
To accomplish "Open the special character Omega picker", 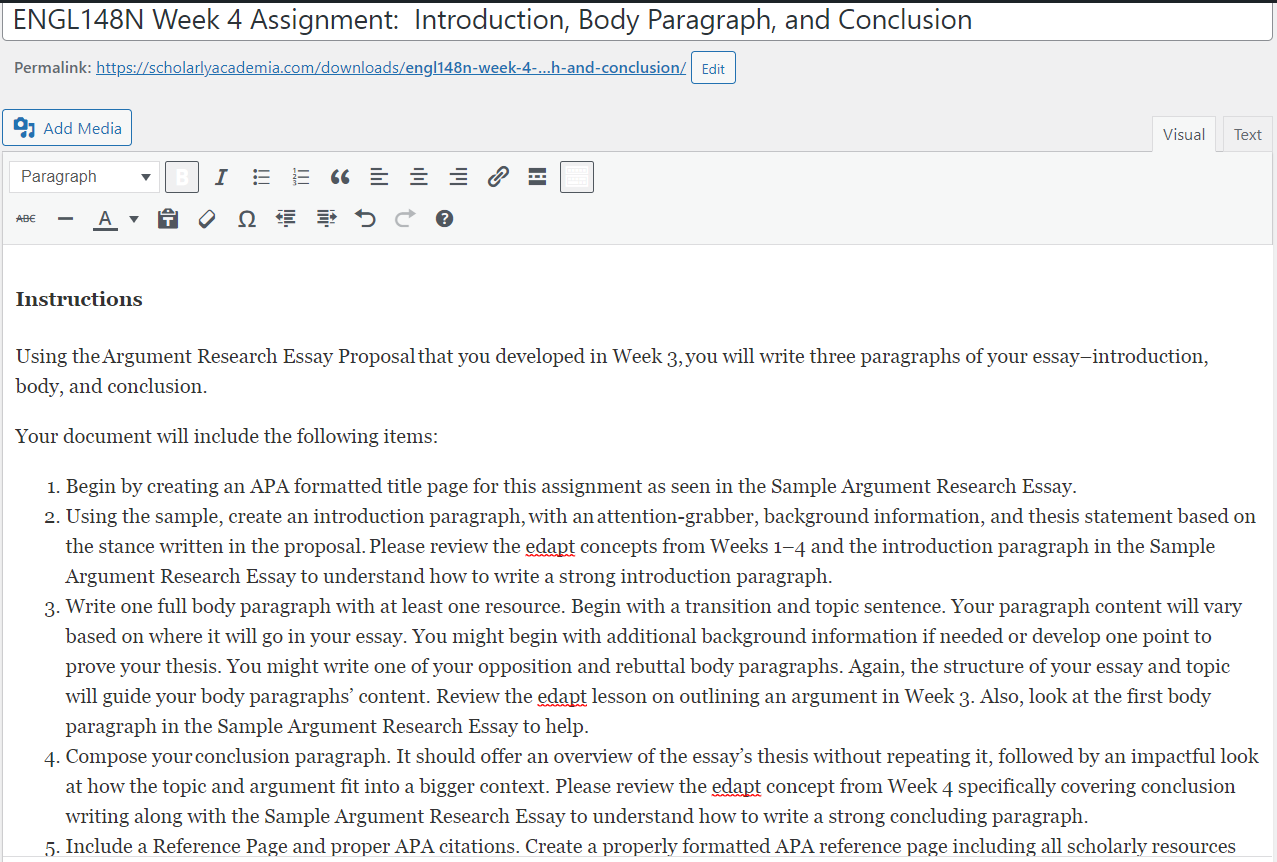I will [x=247, y=218].
